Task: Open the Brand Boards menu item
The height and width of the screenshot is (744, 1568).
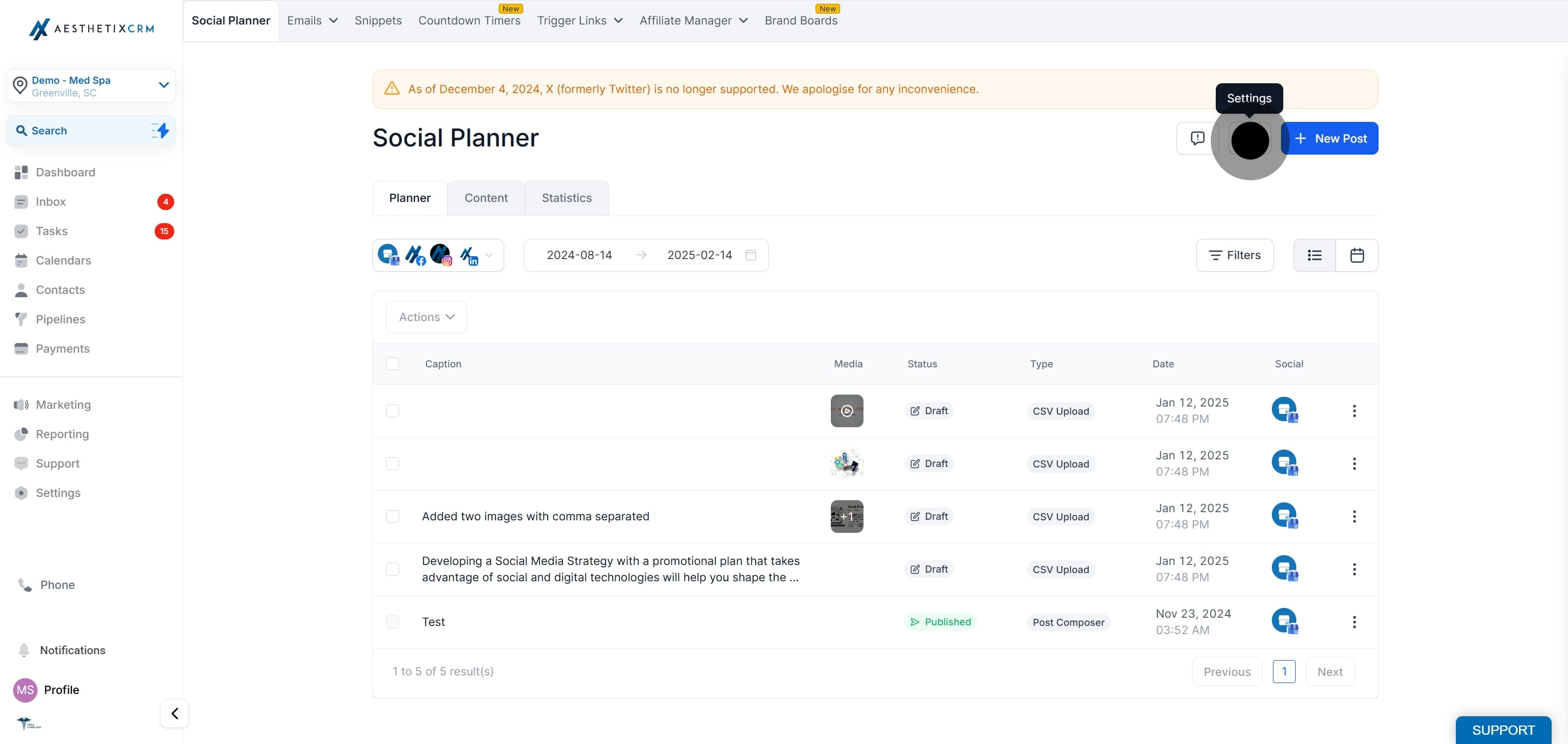Action: [x=800, y=20]
